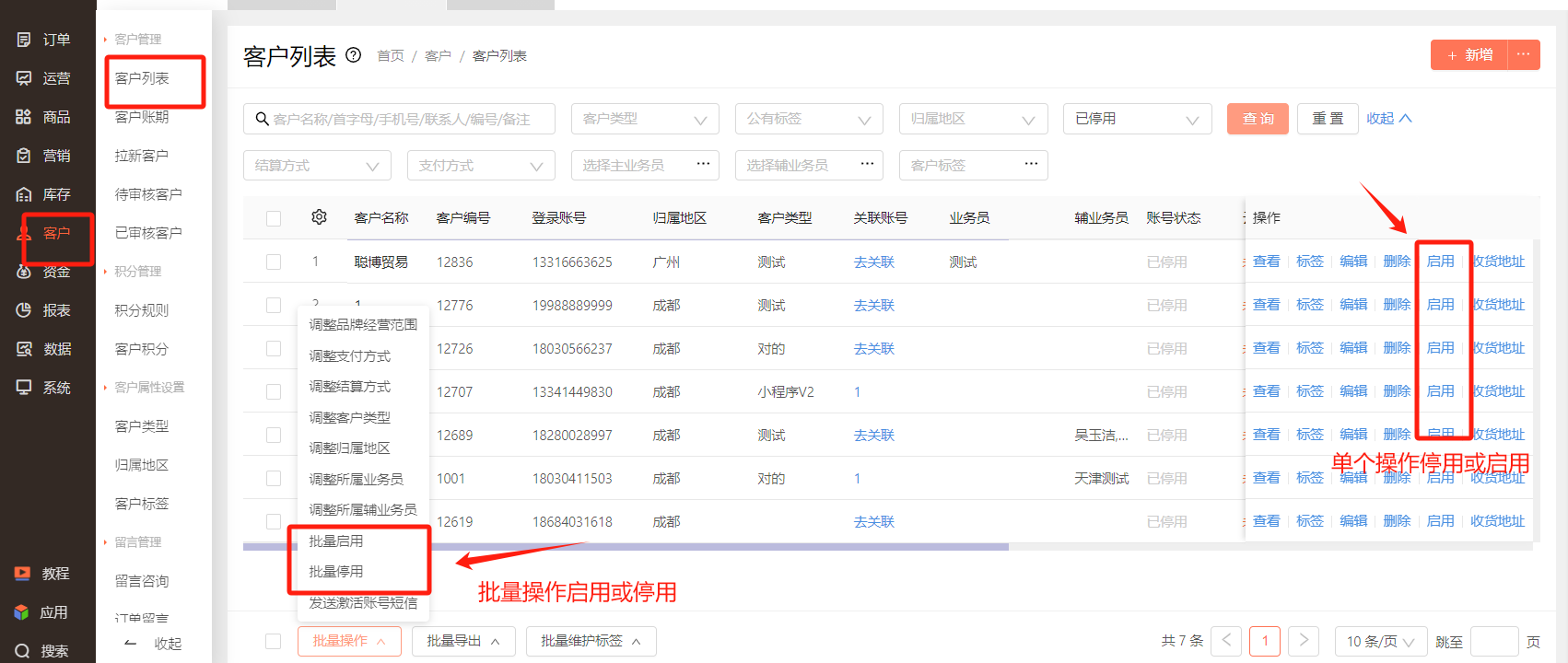Click the 新增 add customer button
The height and width of the screenshot is (663, 1568).
coord(1469,55)
